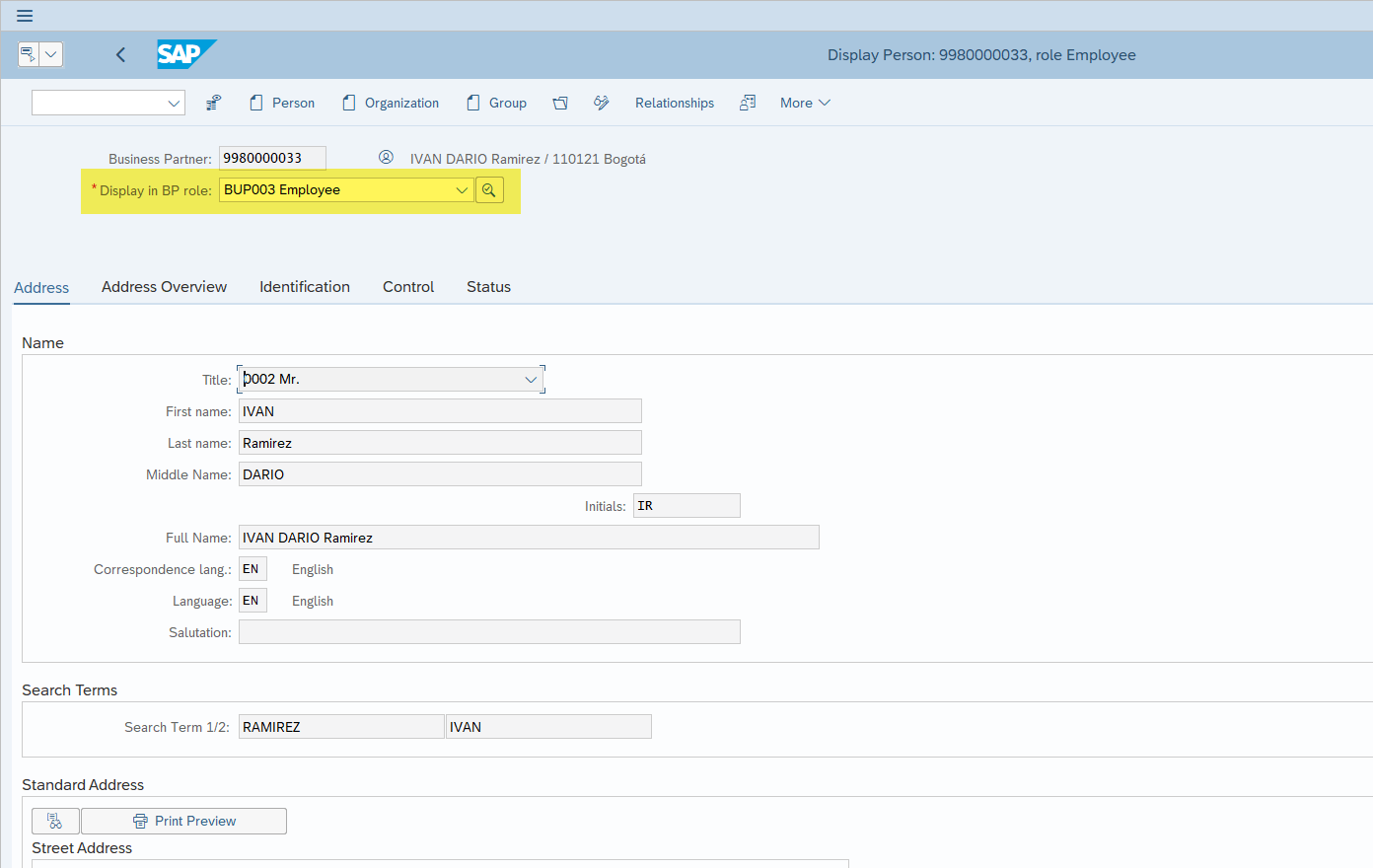Screen dimensions: 1373x868
Task: Open the locator search icon beside the command field
Action: [x=213, y=102]
